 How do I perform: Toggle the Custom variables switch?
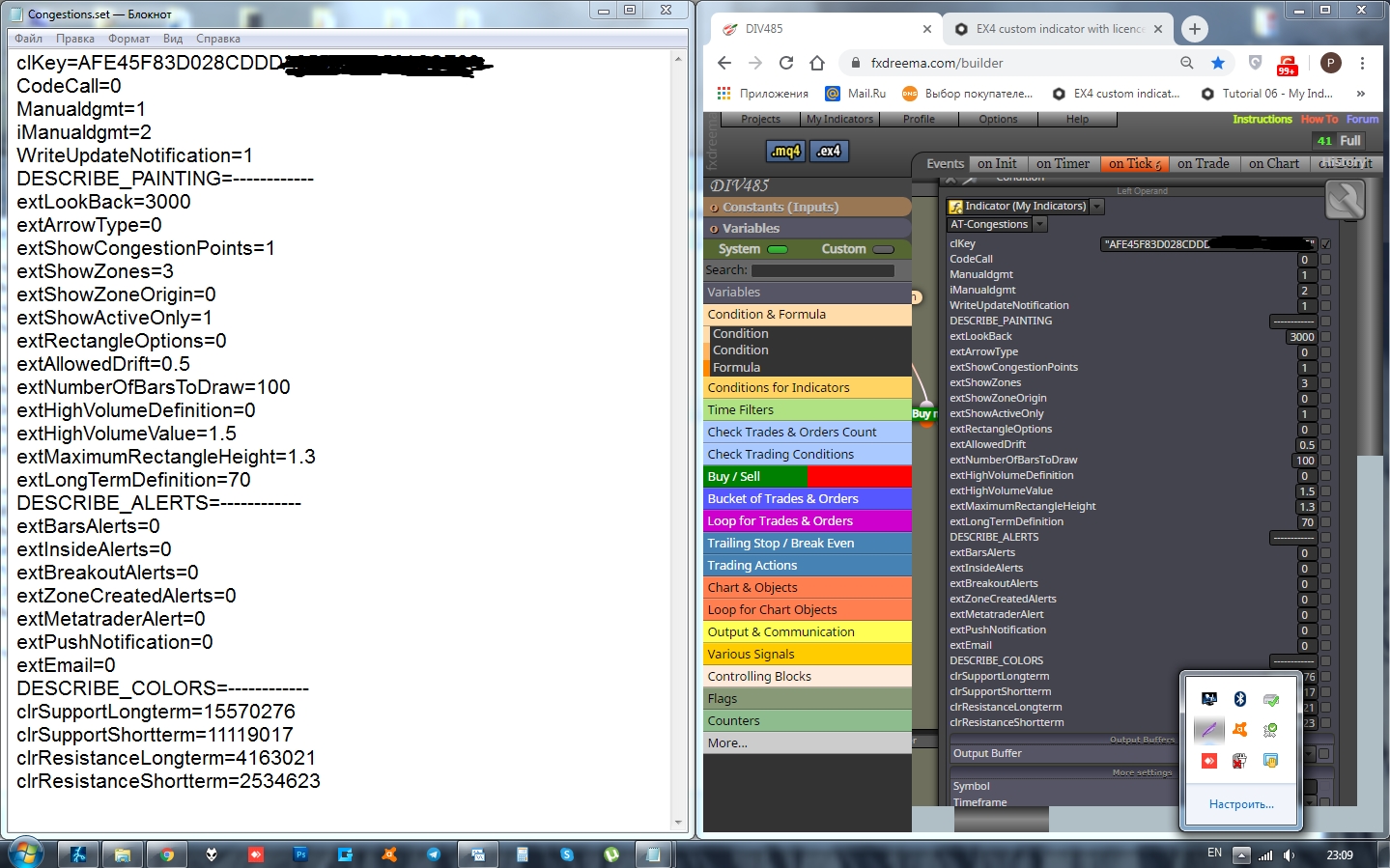click(x=883, y=249)
